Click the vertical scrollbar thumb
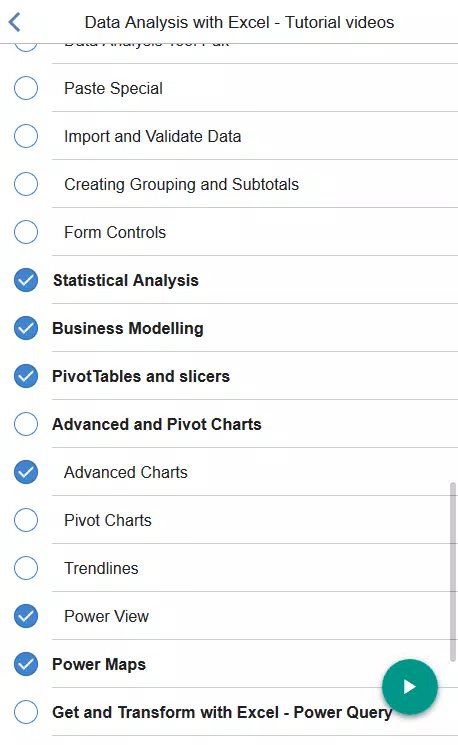Viewport: 458px width, 745px height. tap(453, 572)
